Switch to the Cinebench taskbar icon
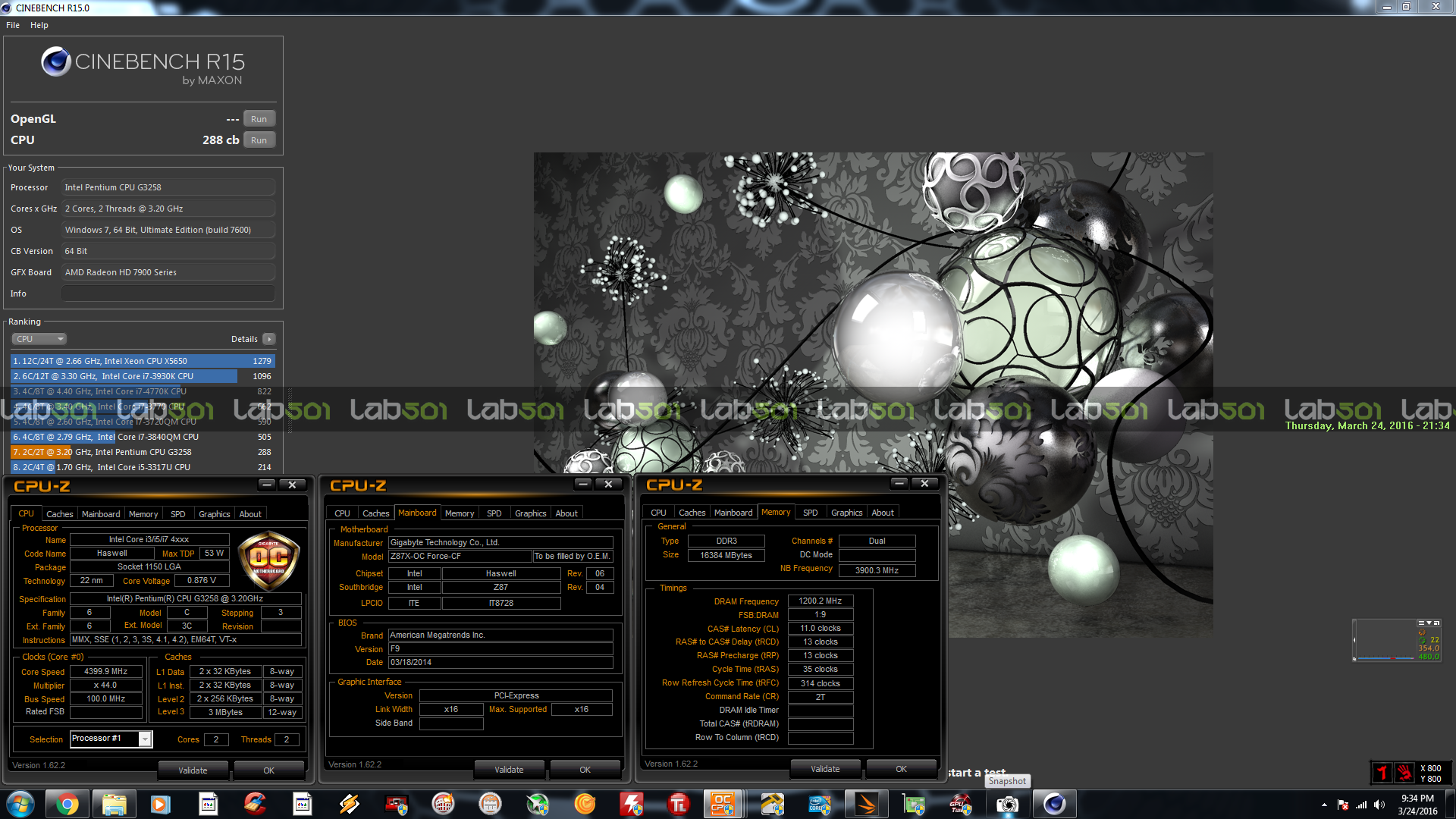Image resolution: width=1456 pixels, height=819 pixels. coord(1054,804)
